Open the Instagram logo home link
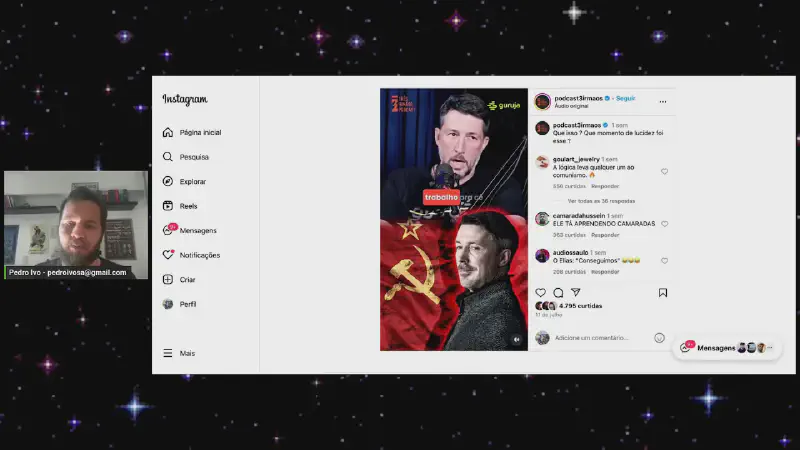The width and height of the screenshot is (800, 450). 185,99
